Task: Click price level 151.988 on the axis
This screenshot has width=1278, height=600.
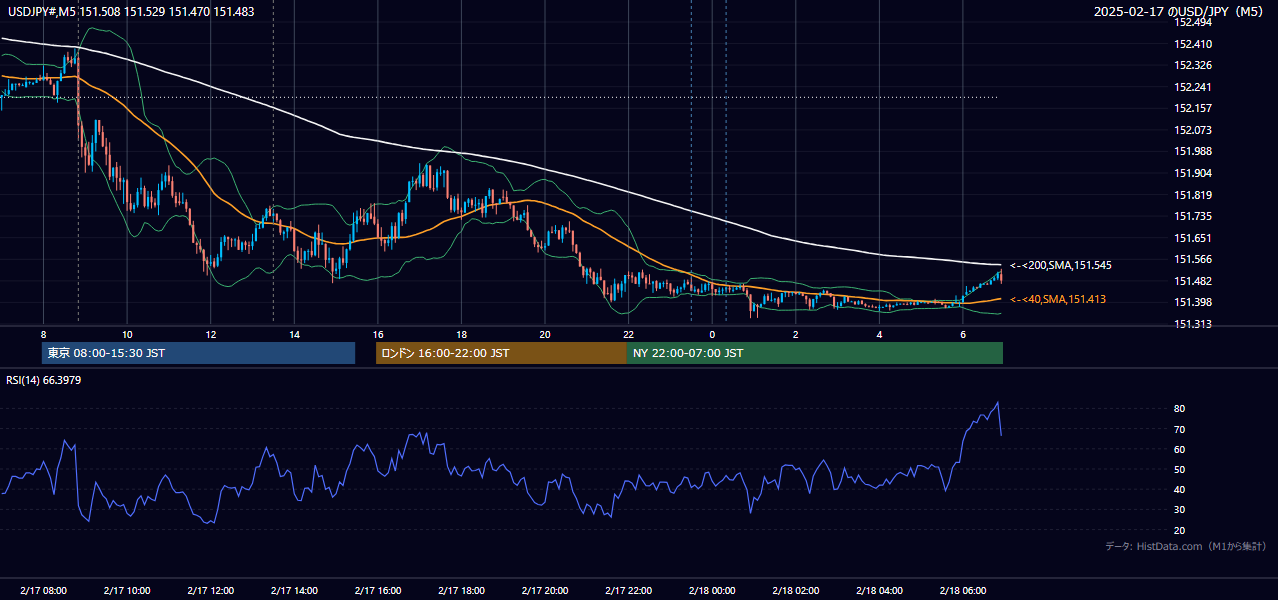Action: tap(1193, 151)
